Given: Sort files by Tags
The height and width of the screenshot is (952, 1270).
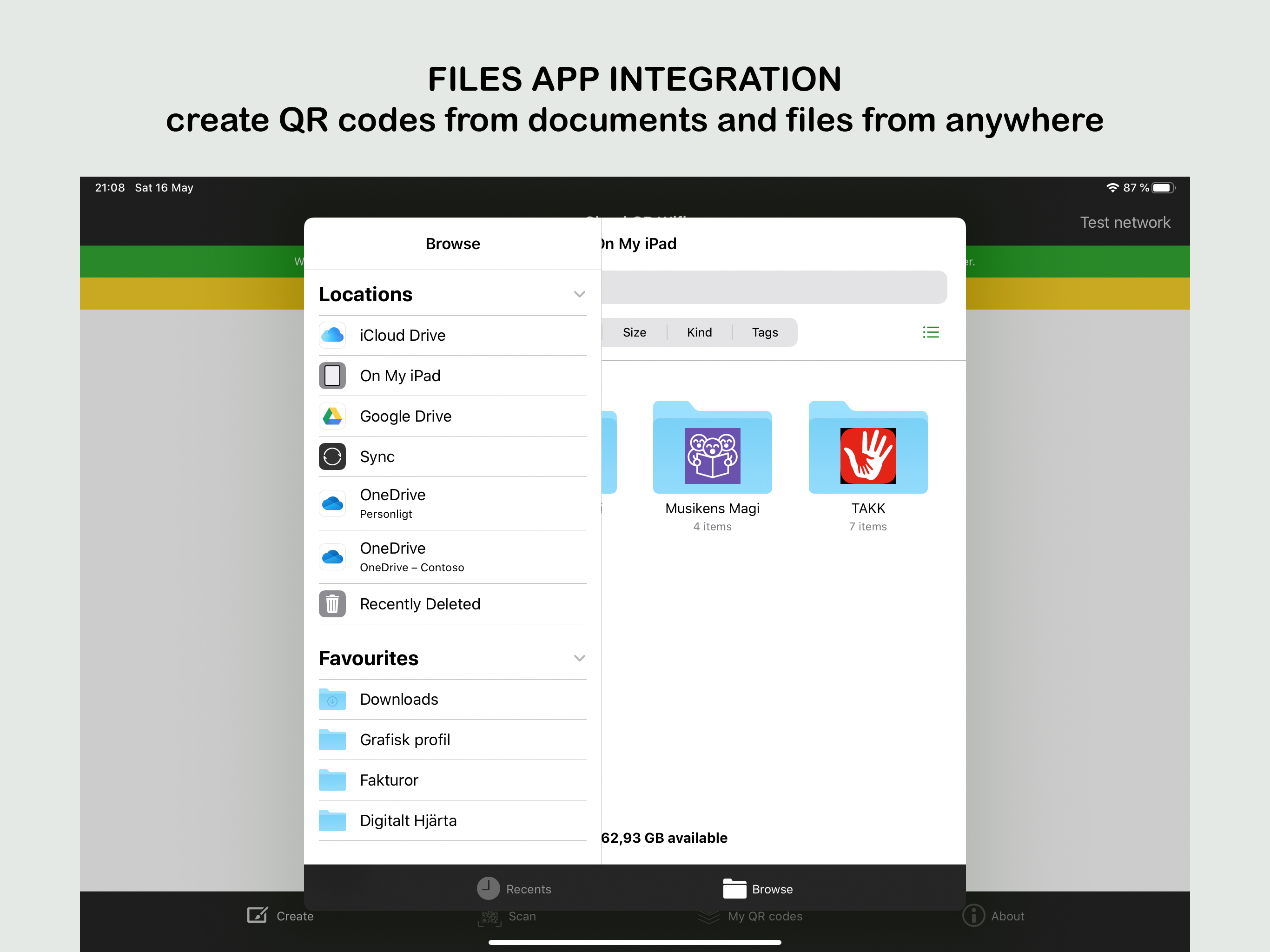Looking at the screenshot, I should pyautogui.click(x=765, y=332).
